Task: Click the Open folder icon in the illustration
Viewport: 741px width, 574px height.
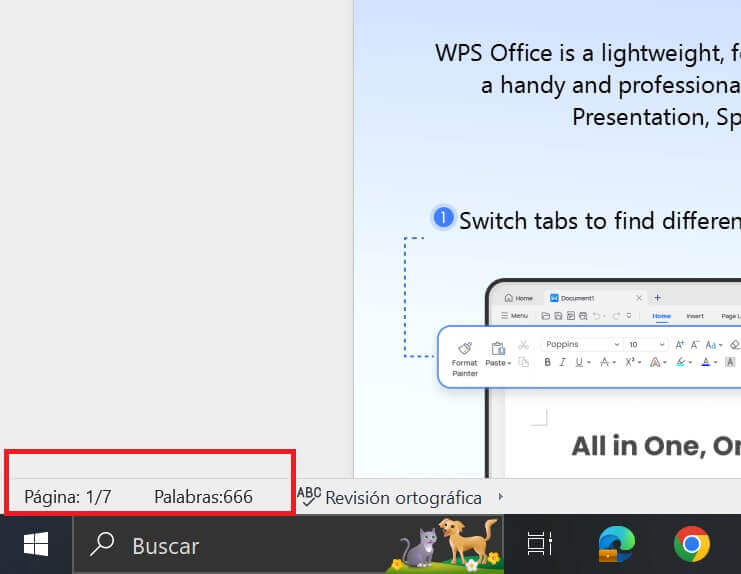Action: (x=546, y=316)
